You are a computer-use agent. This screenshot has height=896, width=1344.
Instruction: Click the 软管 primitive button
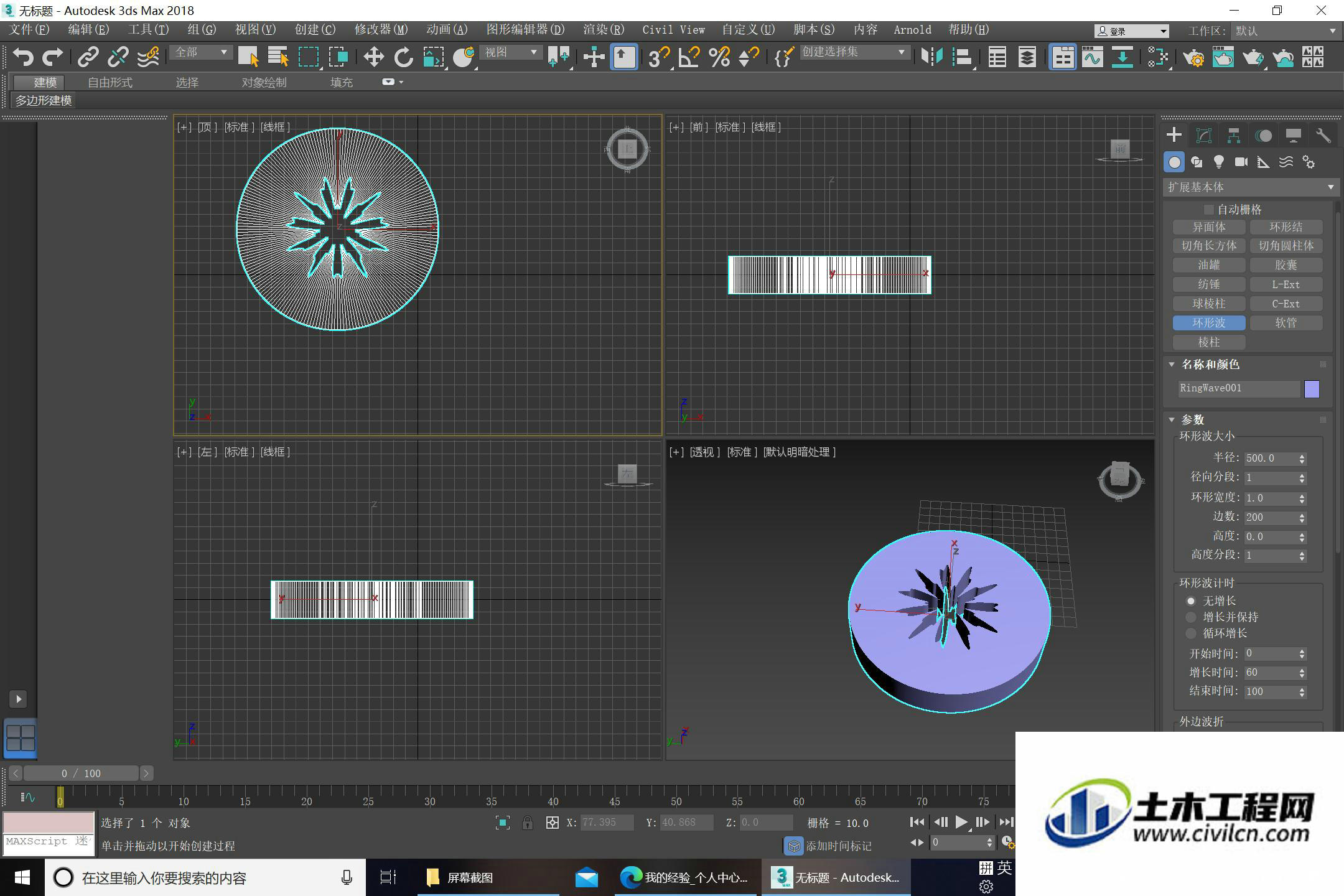1286,323
